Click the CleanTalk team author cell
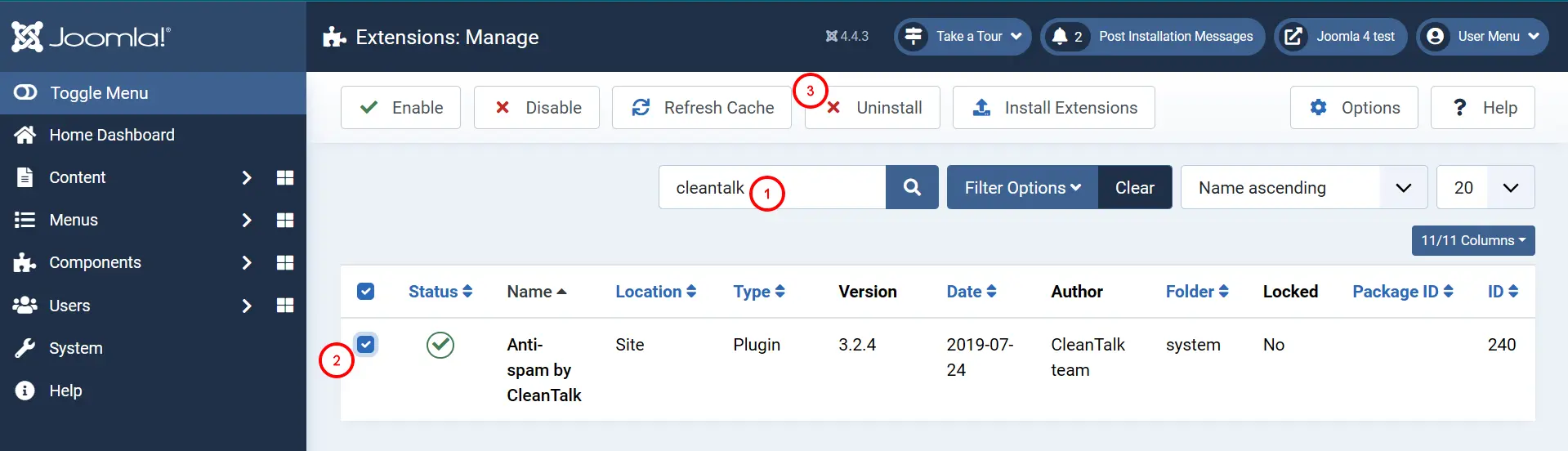This screenshot has height=451, width=1568. click(1088, 357)
